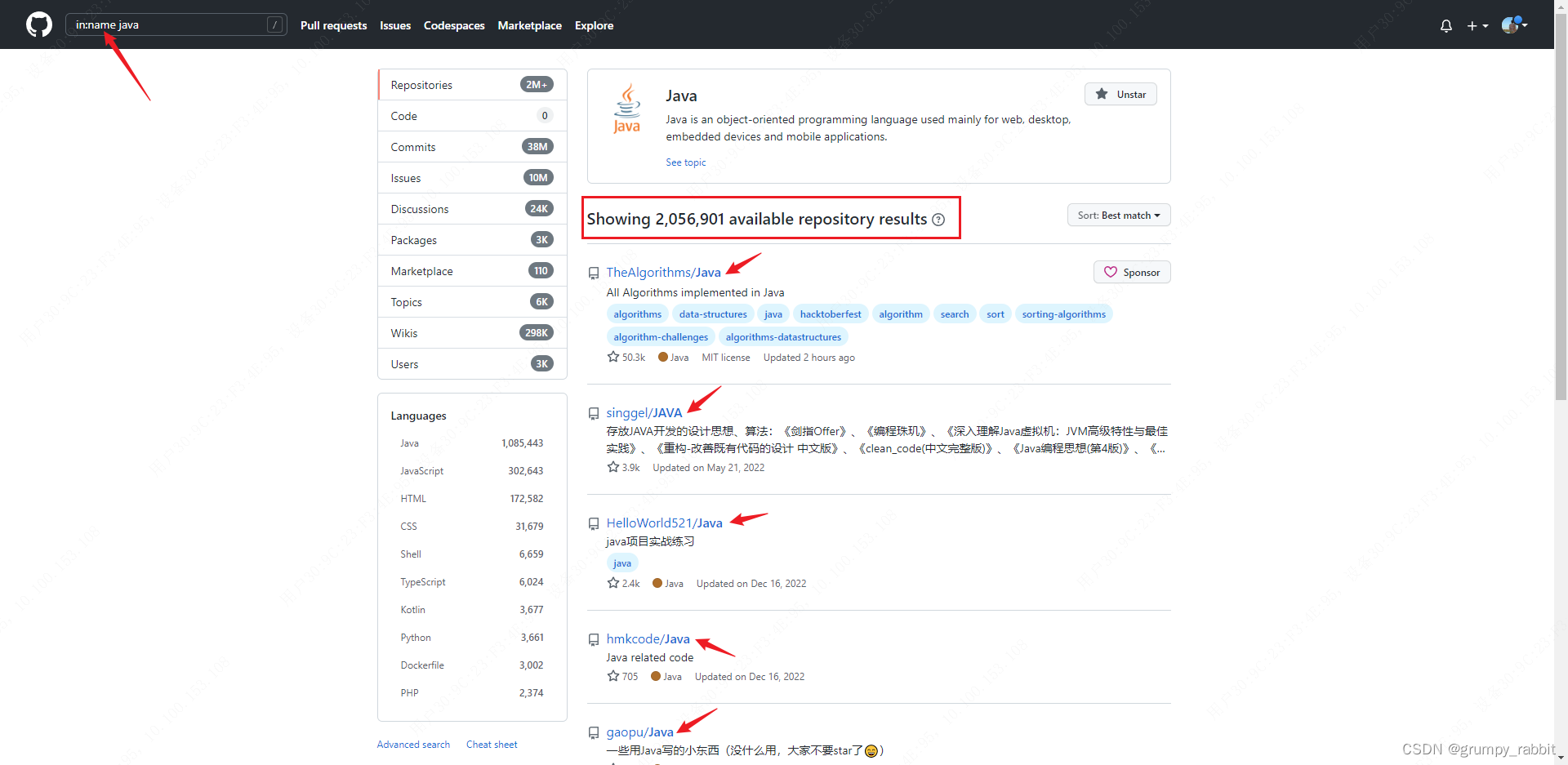1568x765 pixels.
Task: Show Packages search results
Action: pos(472,240)
